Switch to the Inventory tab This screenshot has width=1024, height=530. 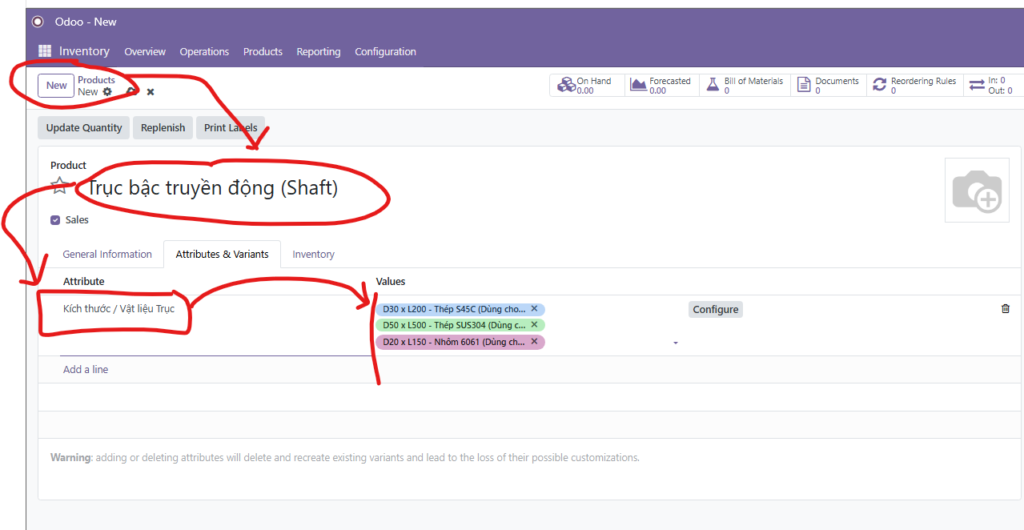click(313, 254)
